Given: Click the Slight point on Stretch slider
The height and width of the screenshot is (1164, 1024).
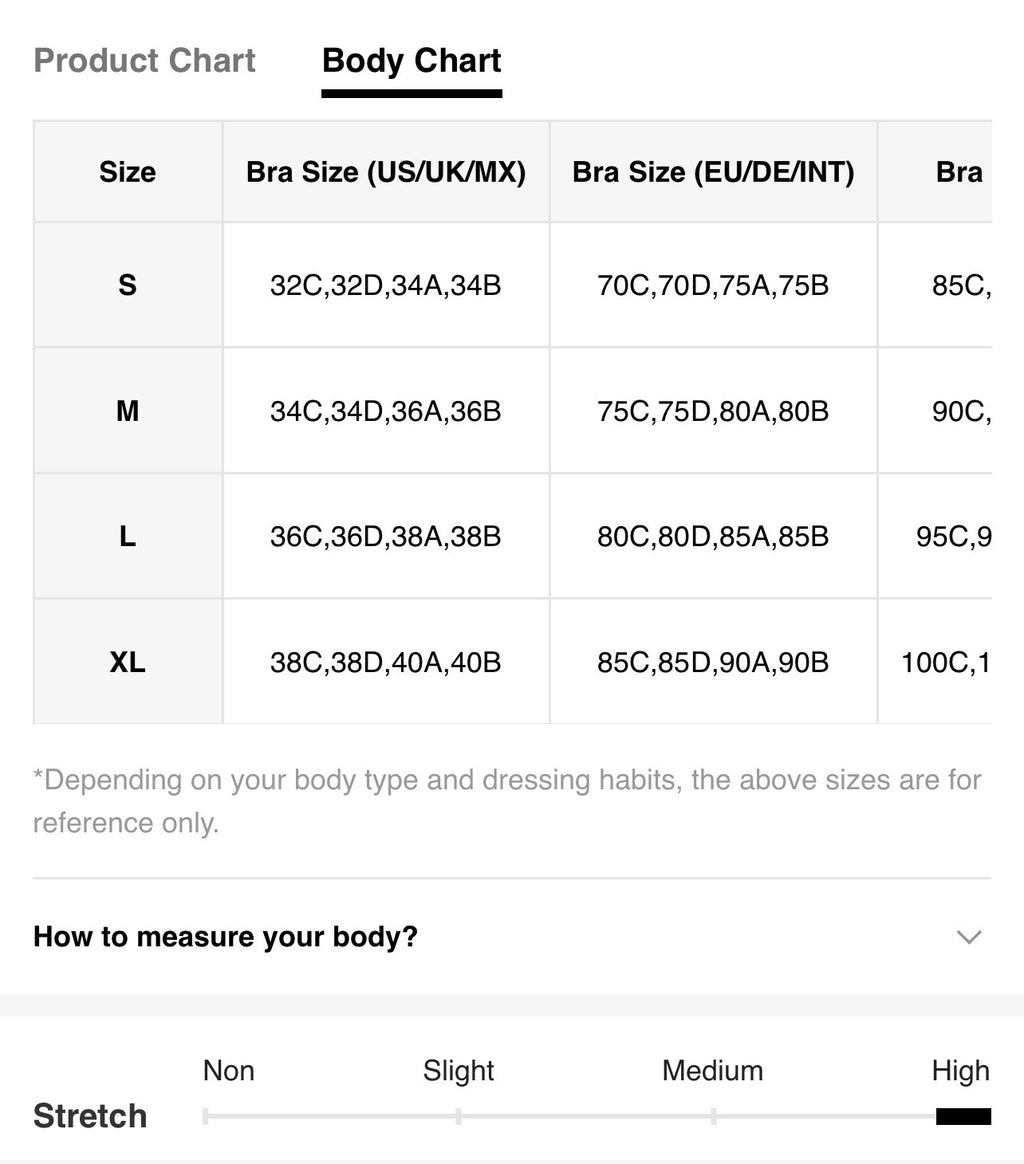Looking at the screenshot, I should tap(458, 1116).
